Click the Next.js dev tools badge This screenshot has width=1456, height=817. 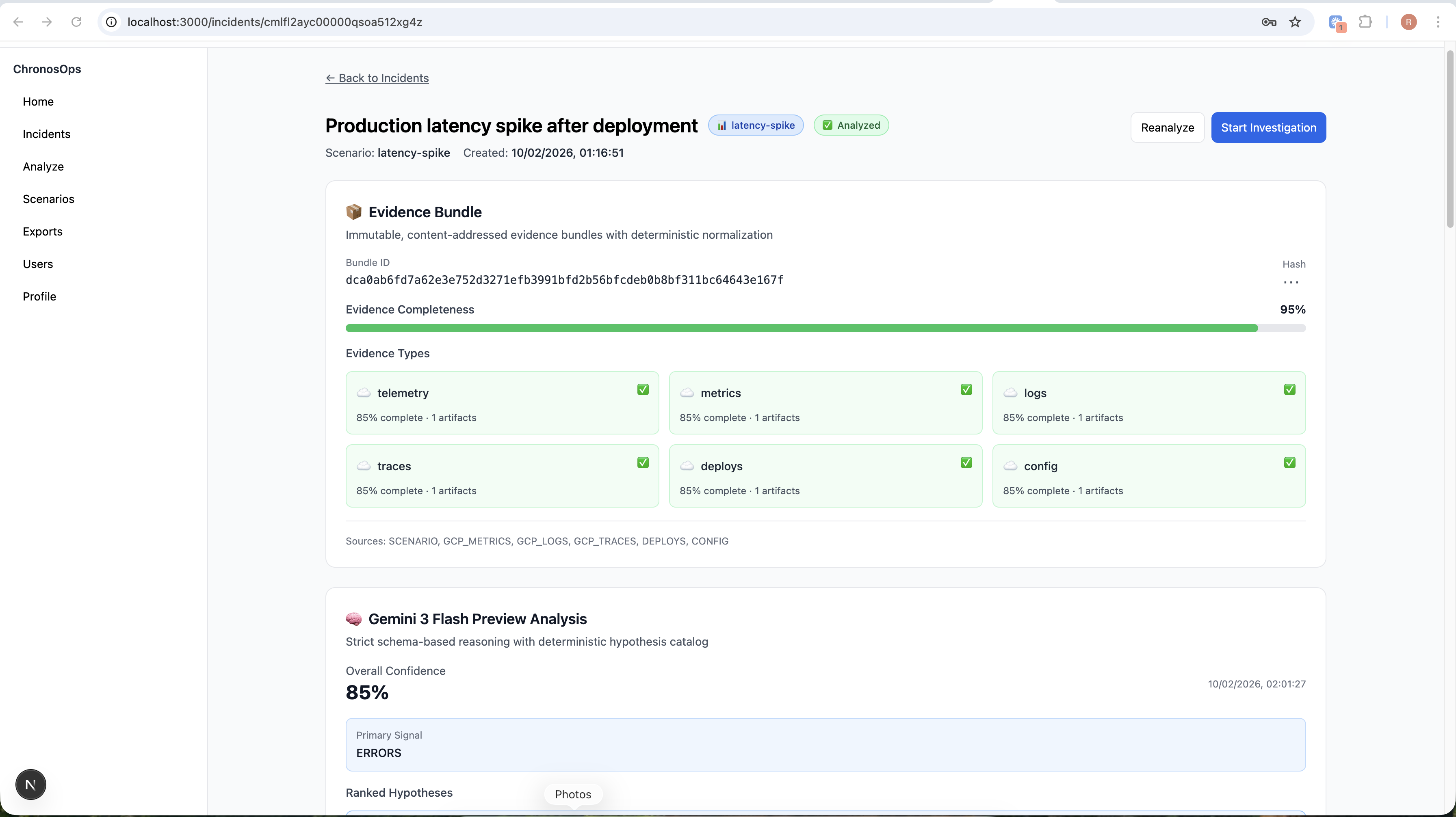30,784
